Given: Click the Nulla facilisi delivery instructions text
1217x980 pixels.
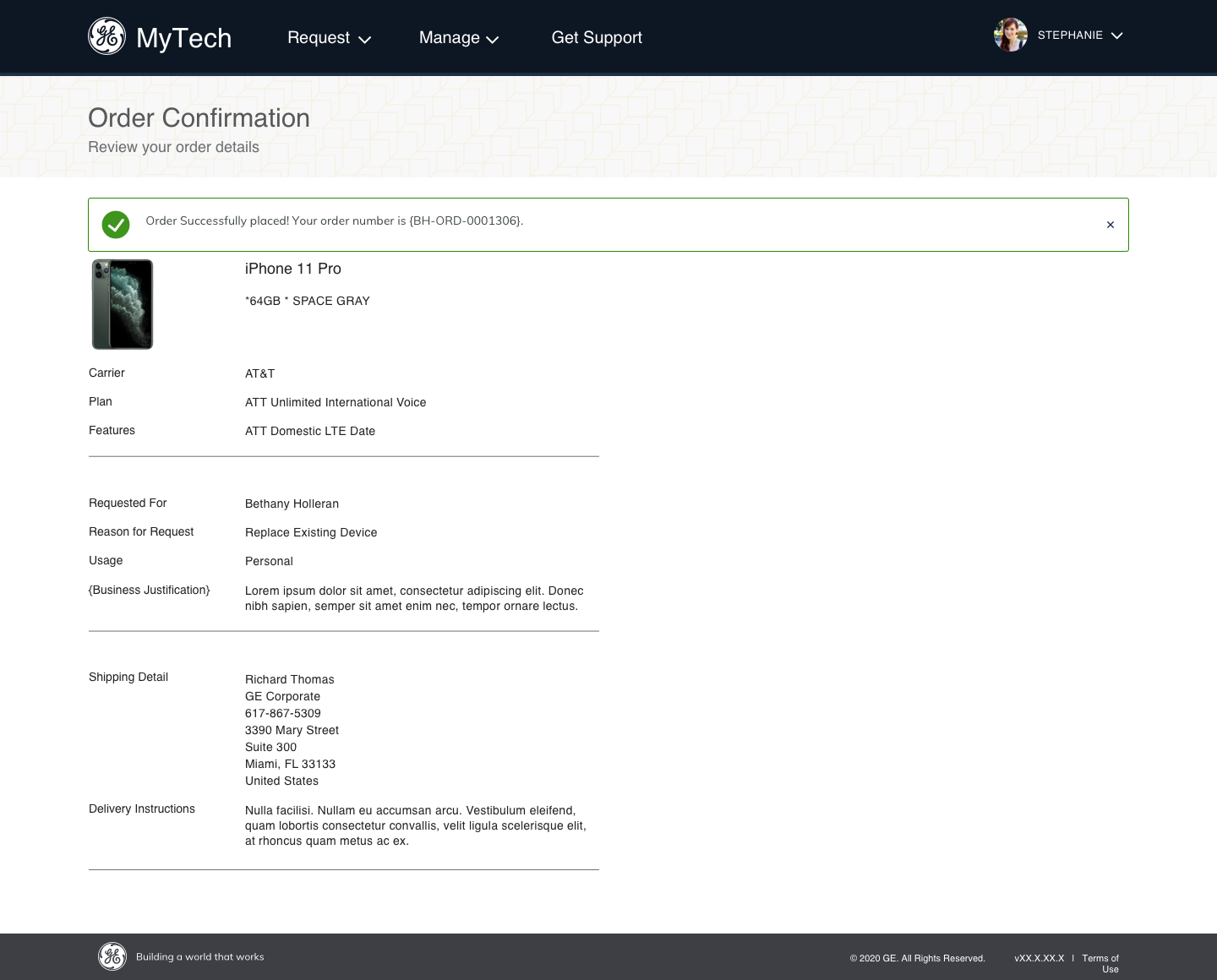Looking at the screenshot, I should coord(416,825).
